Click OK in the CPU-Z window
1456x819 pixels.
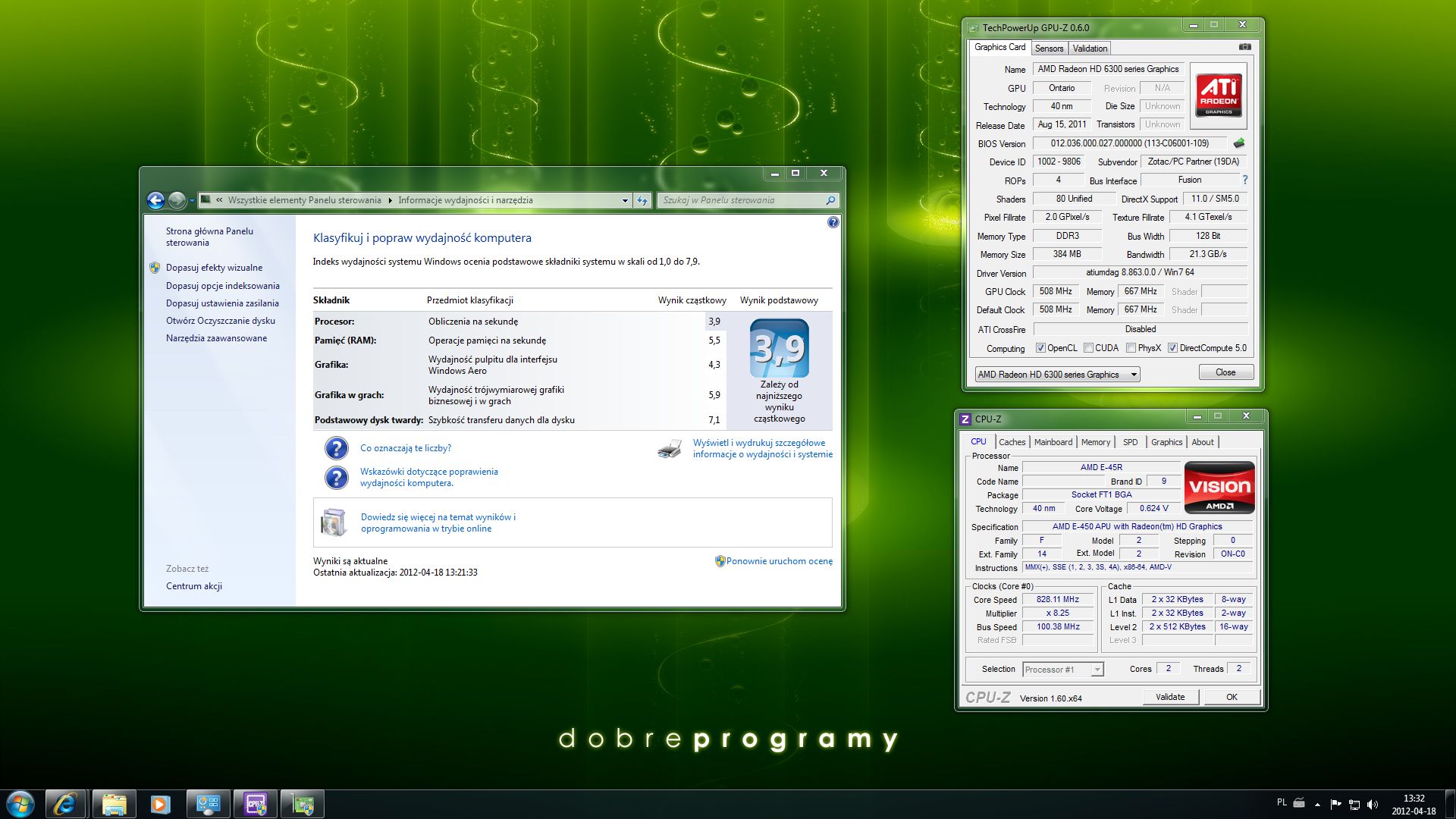(x=1232, y=697)
